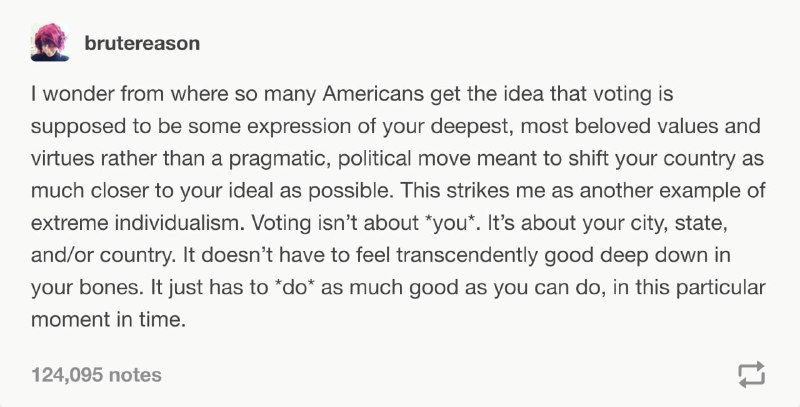Open brutereason's pink-haired avatar

[49, 42]
